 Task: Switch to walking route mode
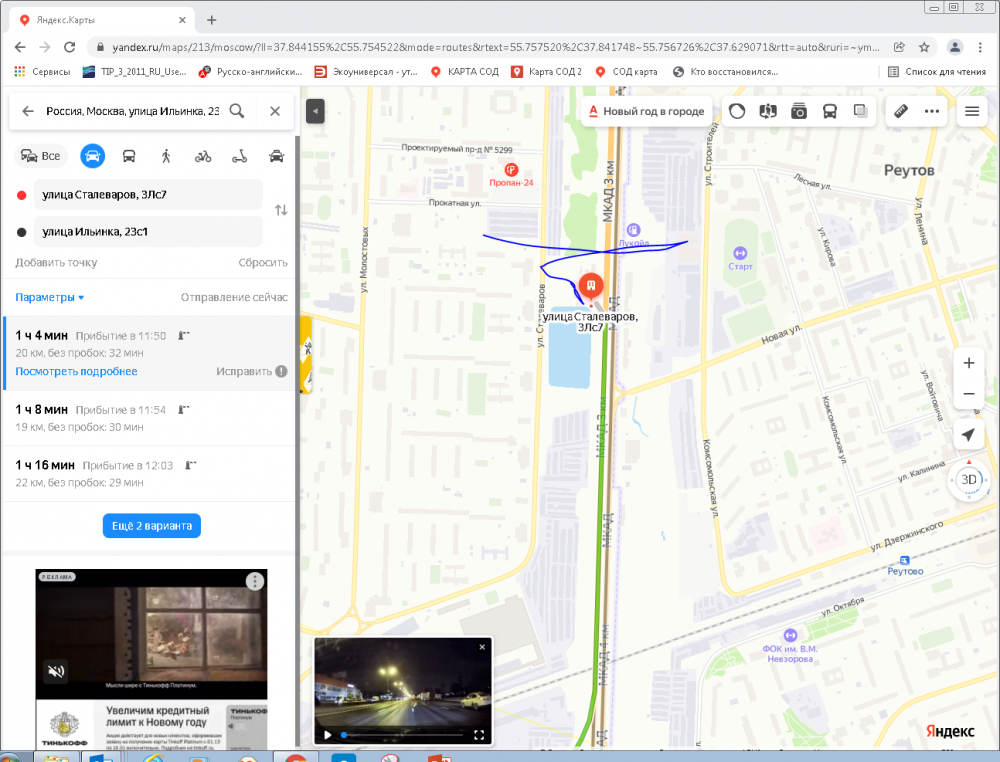(166, 156)
